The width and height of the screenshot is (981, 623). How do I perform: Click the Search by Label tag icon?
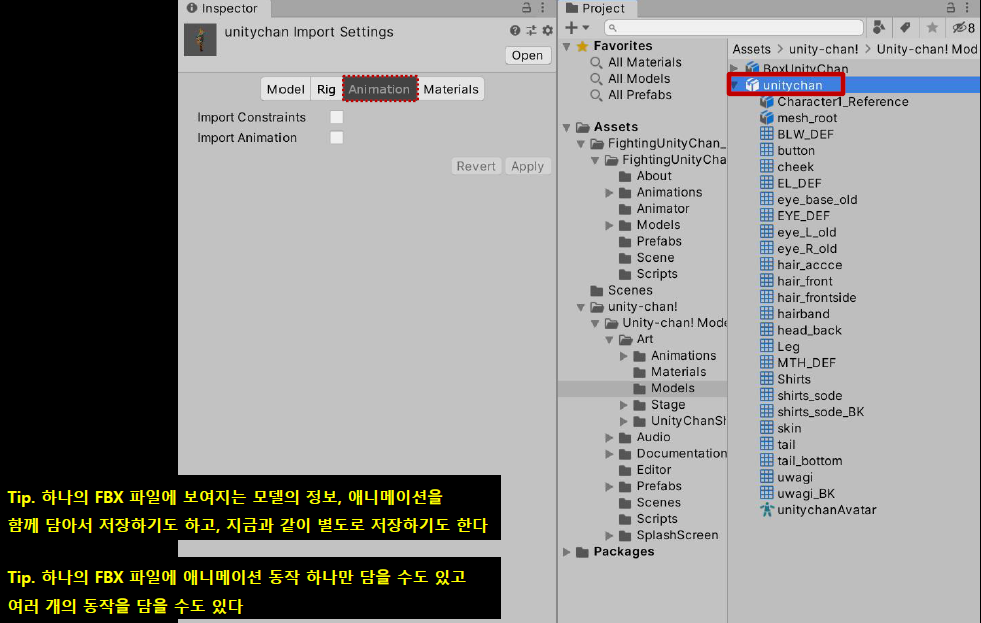click(905, 28)
